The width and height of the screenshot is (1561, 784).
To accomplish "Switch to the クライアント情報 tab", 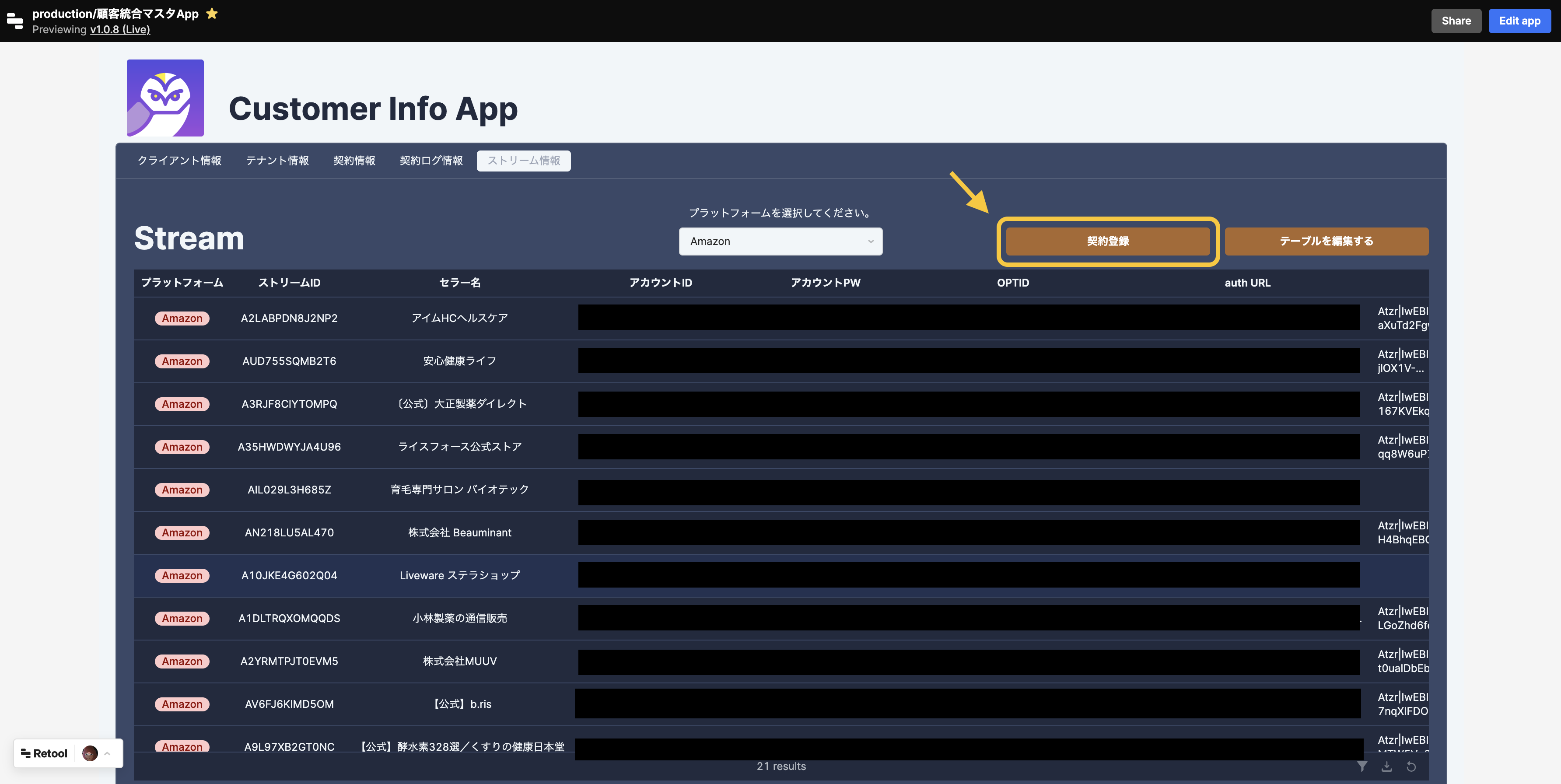I will pyautogui.click(x=179, y=161).
